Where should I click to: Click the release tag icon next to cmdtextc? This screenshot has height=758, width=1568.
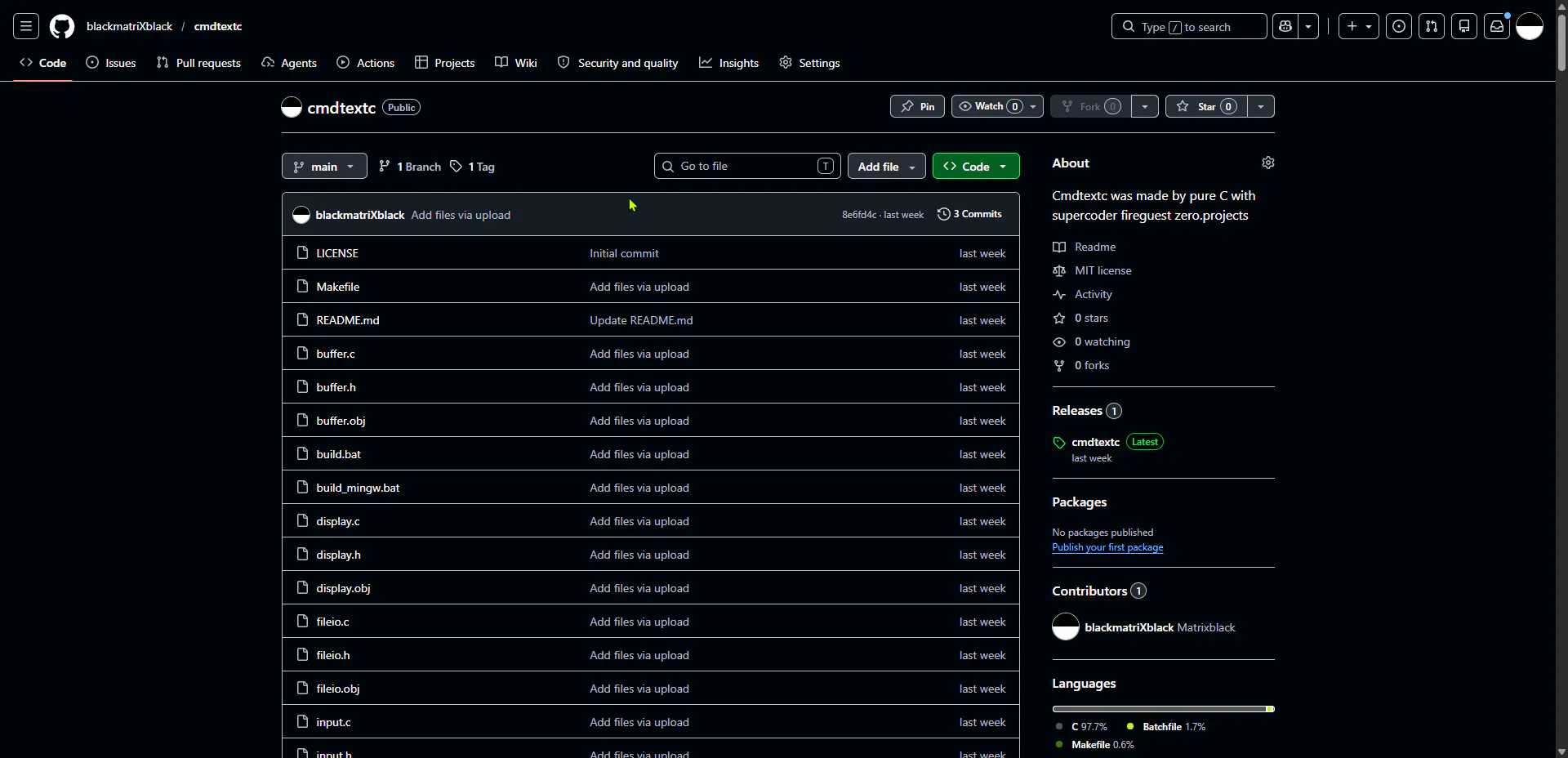coord(1059,443)
